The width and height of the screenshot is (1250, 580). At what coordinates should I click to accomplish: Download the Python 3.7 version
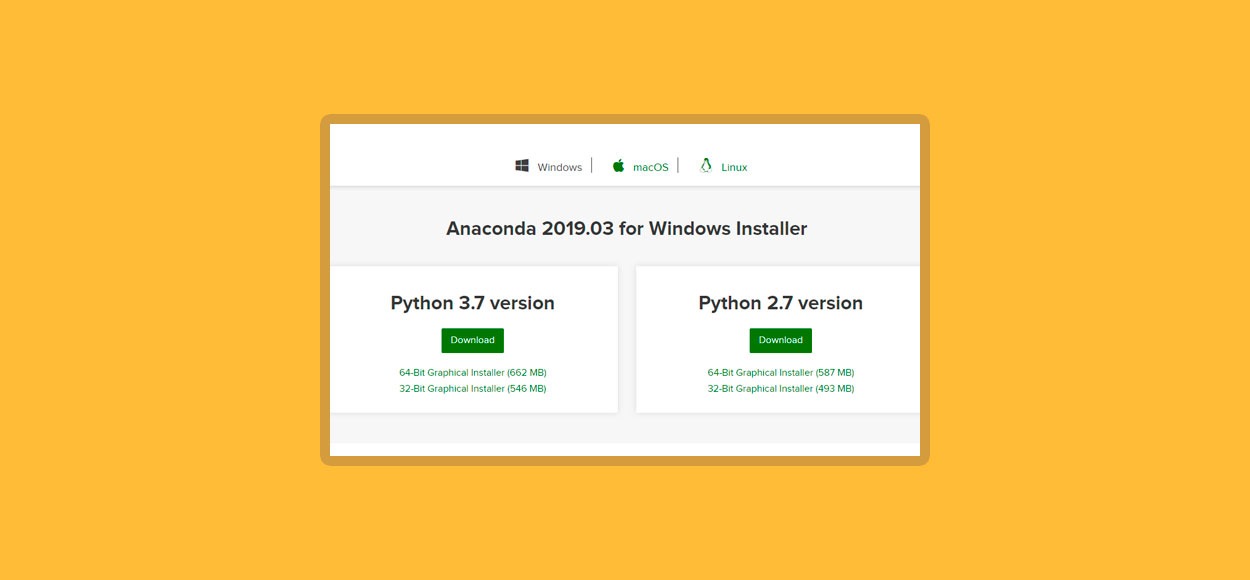pos(472,340)
